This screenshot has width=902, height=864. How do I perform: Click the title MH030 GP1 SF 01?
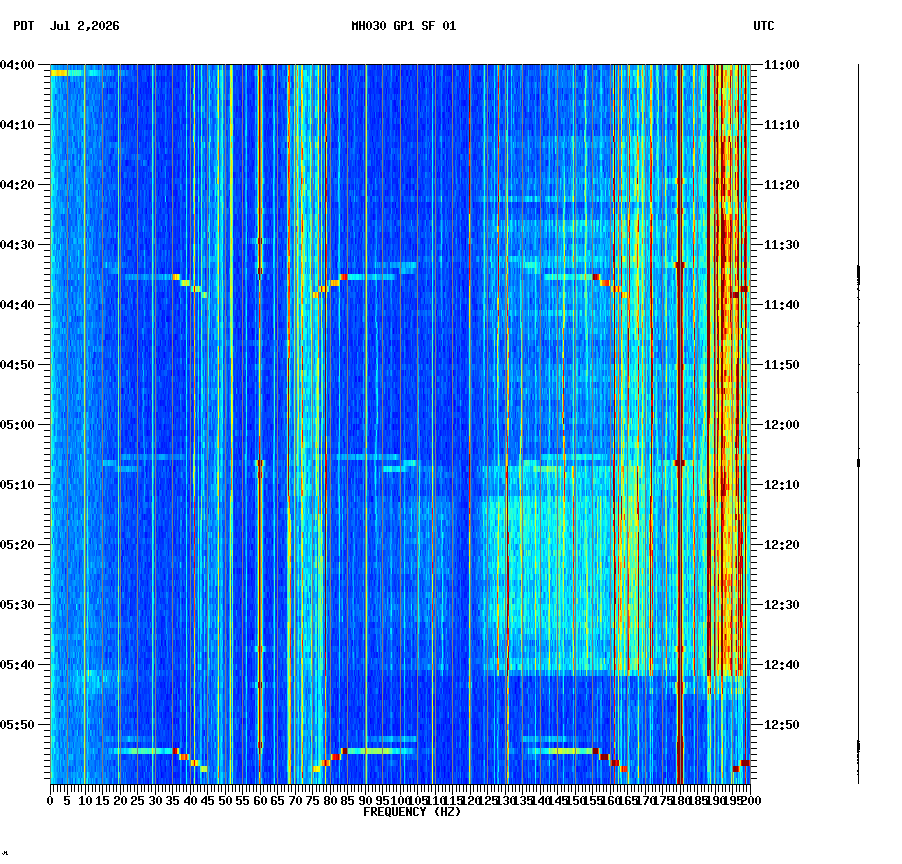point(404,26)
